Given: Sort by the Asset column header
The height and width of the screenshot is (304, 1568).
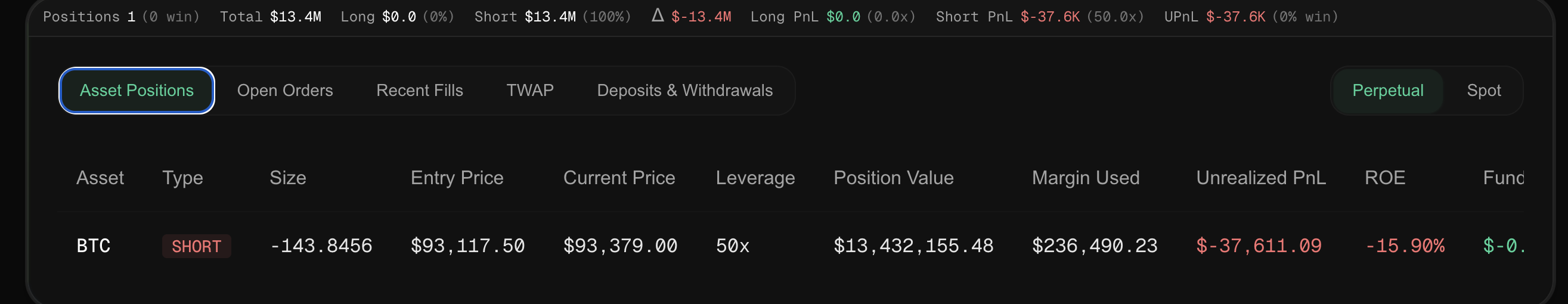Looking at the screenshot, I should (x=100, y=178).
